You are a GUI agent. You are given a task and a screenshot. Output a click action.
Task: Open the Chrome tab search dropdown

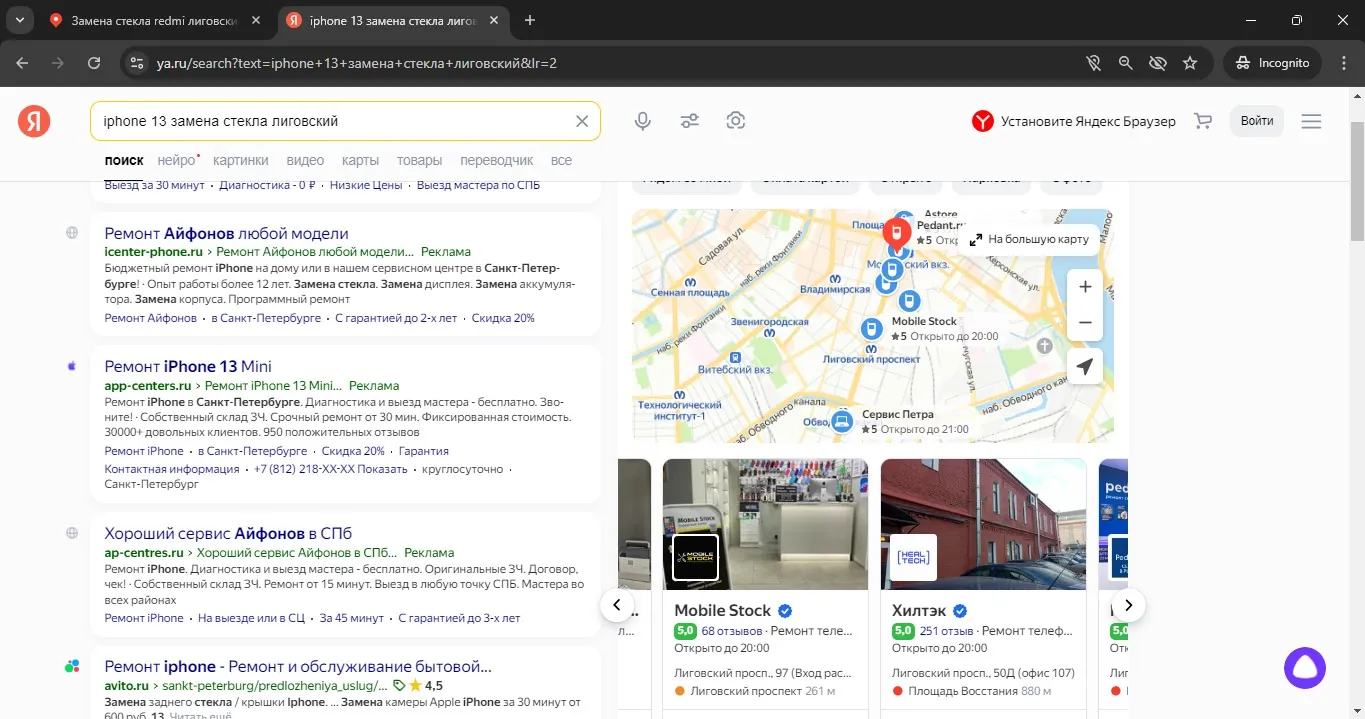pos(19,20)
